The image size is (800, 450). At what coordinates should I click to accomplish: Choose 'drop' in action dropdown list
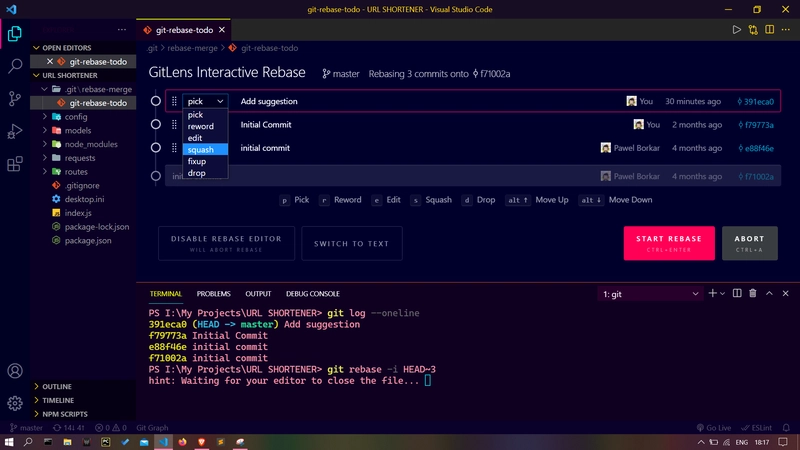click(x=205, y=173)
